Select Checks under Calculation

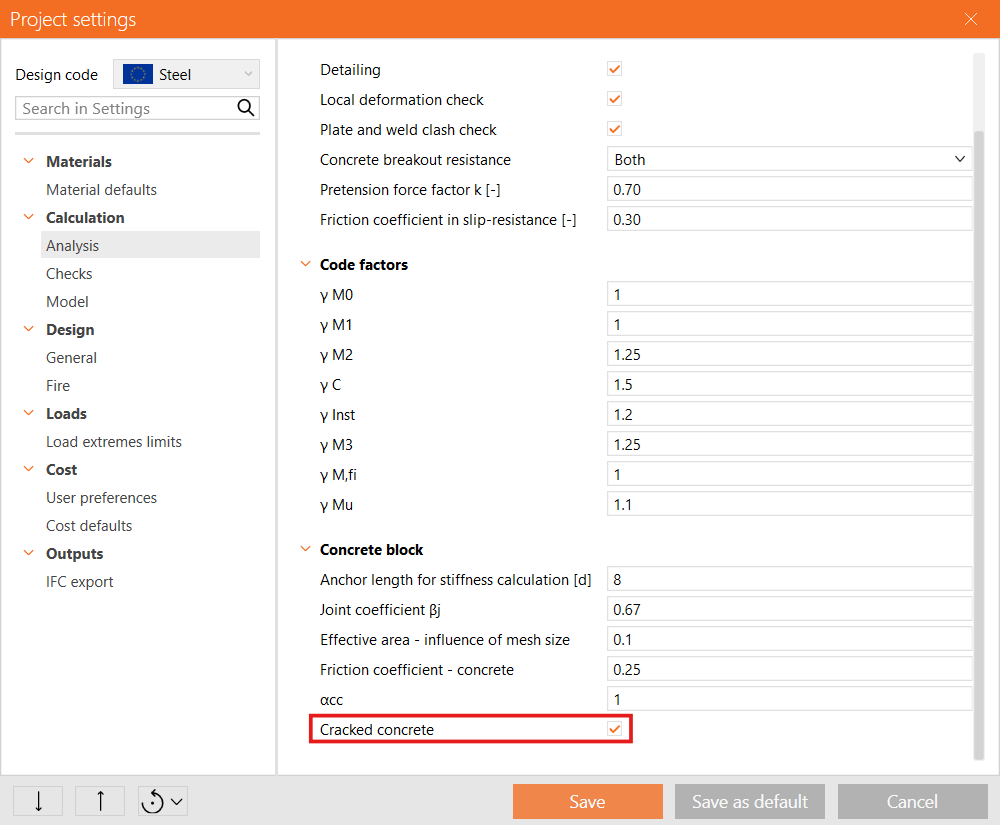(x=69, y=274)
